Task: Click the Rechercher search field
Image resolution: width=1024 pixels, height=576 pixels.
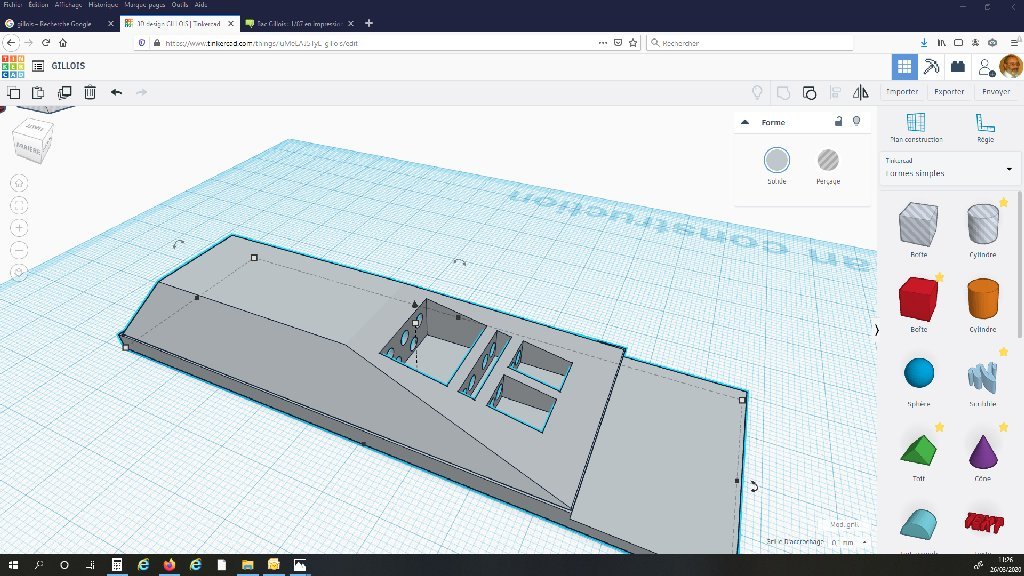Action: coord(750,42)
